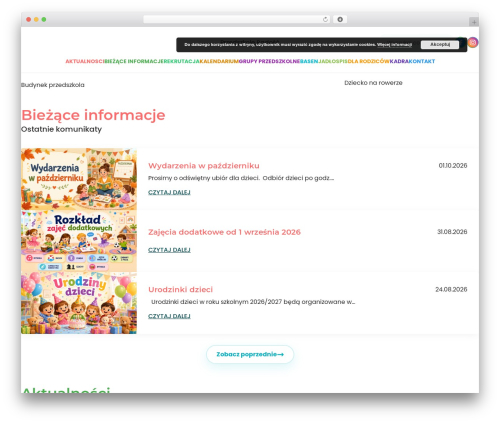Open a new browser tab
500x423 pixels.
click(x=474, y=22)
